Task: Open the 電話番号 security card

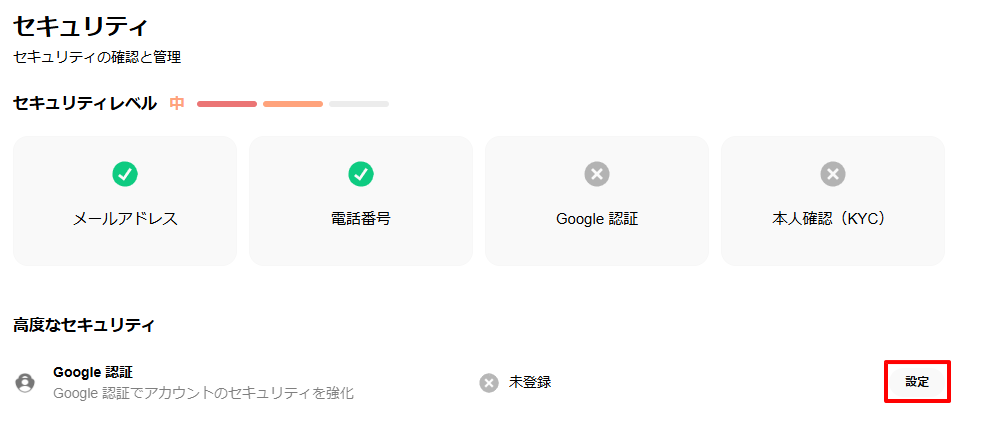Action: (x=361, y=201)
